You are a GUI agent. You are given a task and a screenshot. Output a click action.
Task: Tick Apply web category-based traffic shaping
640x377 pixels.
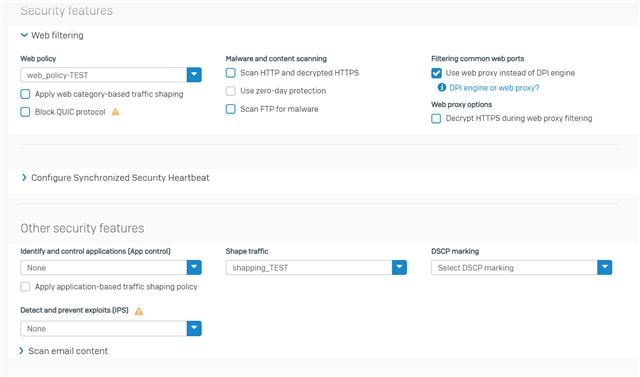pyautogui.click(x=25, y=94)
